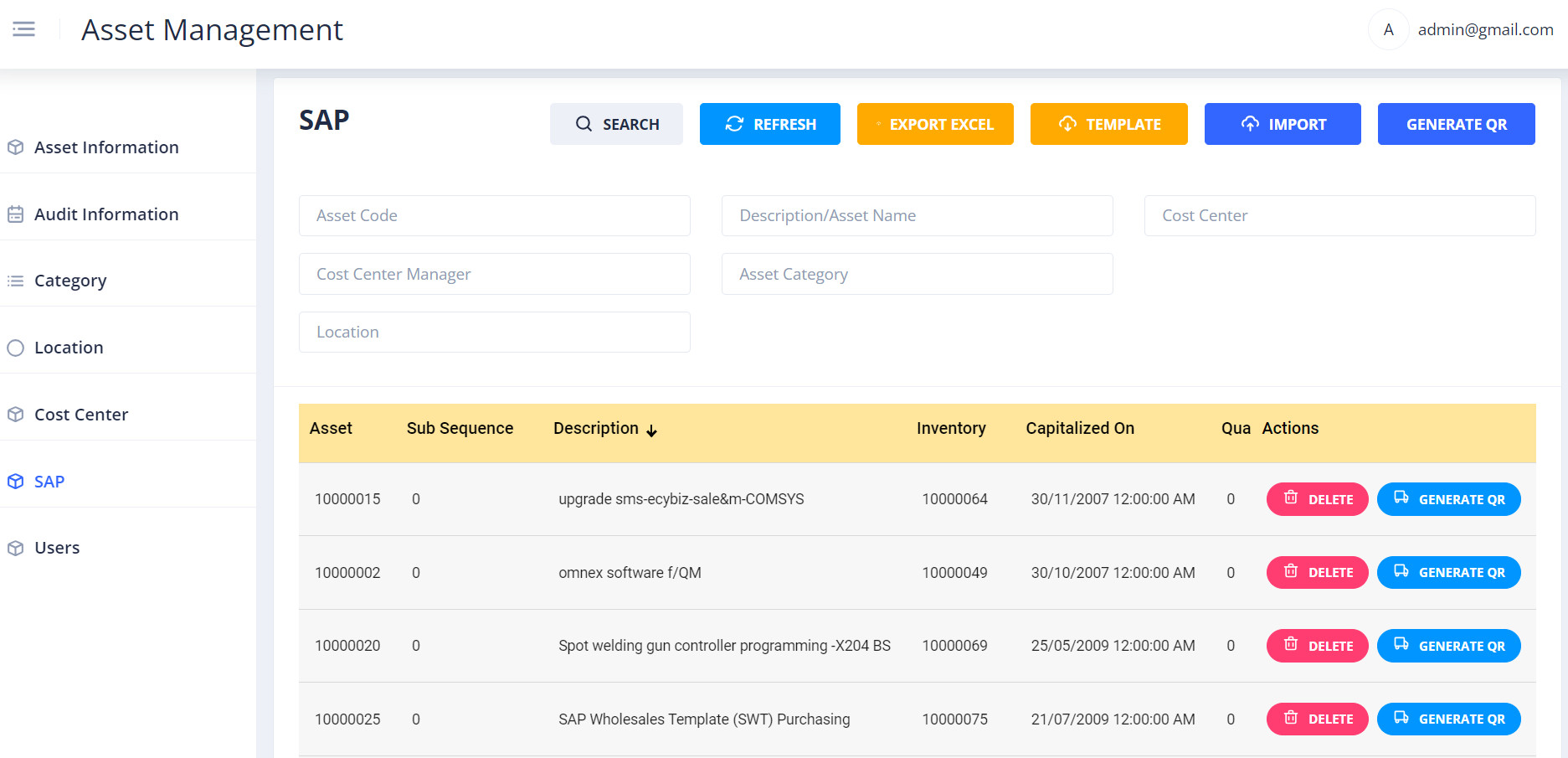Click the magnifier icon on Search button

tap(584, 124)
